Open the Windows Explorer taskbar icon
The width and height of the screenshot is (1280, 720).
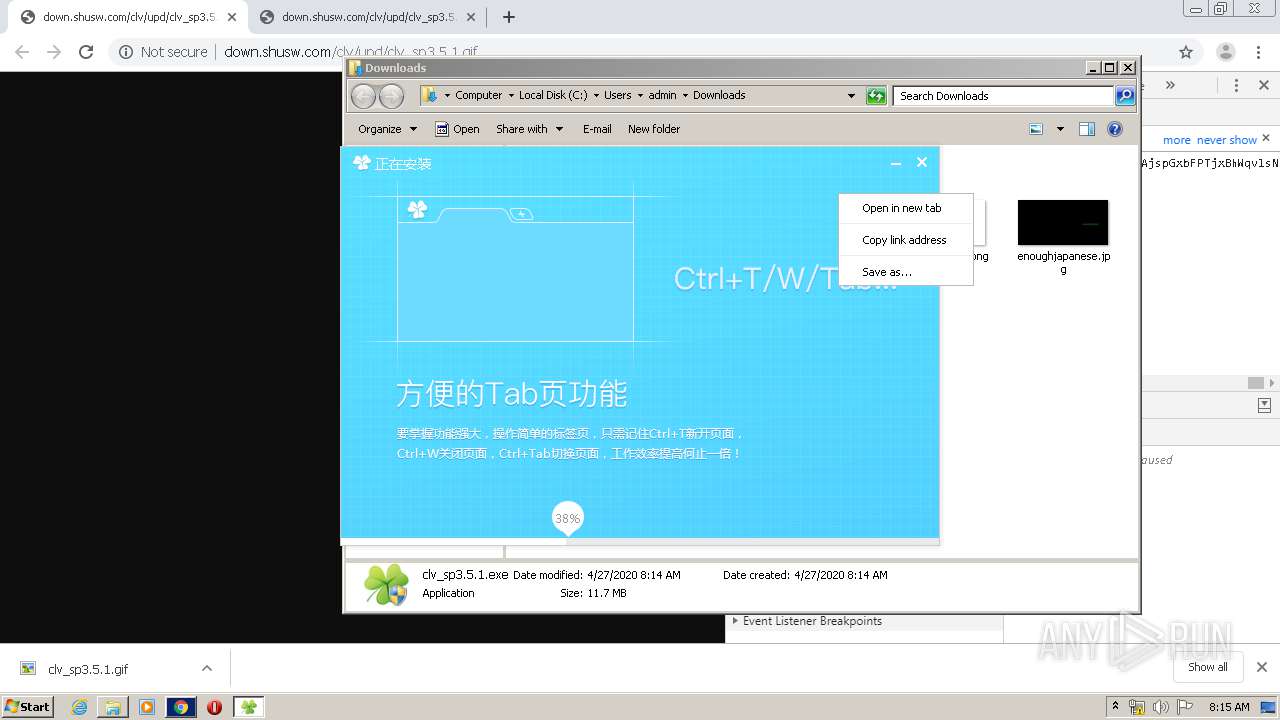(113, 707)
